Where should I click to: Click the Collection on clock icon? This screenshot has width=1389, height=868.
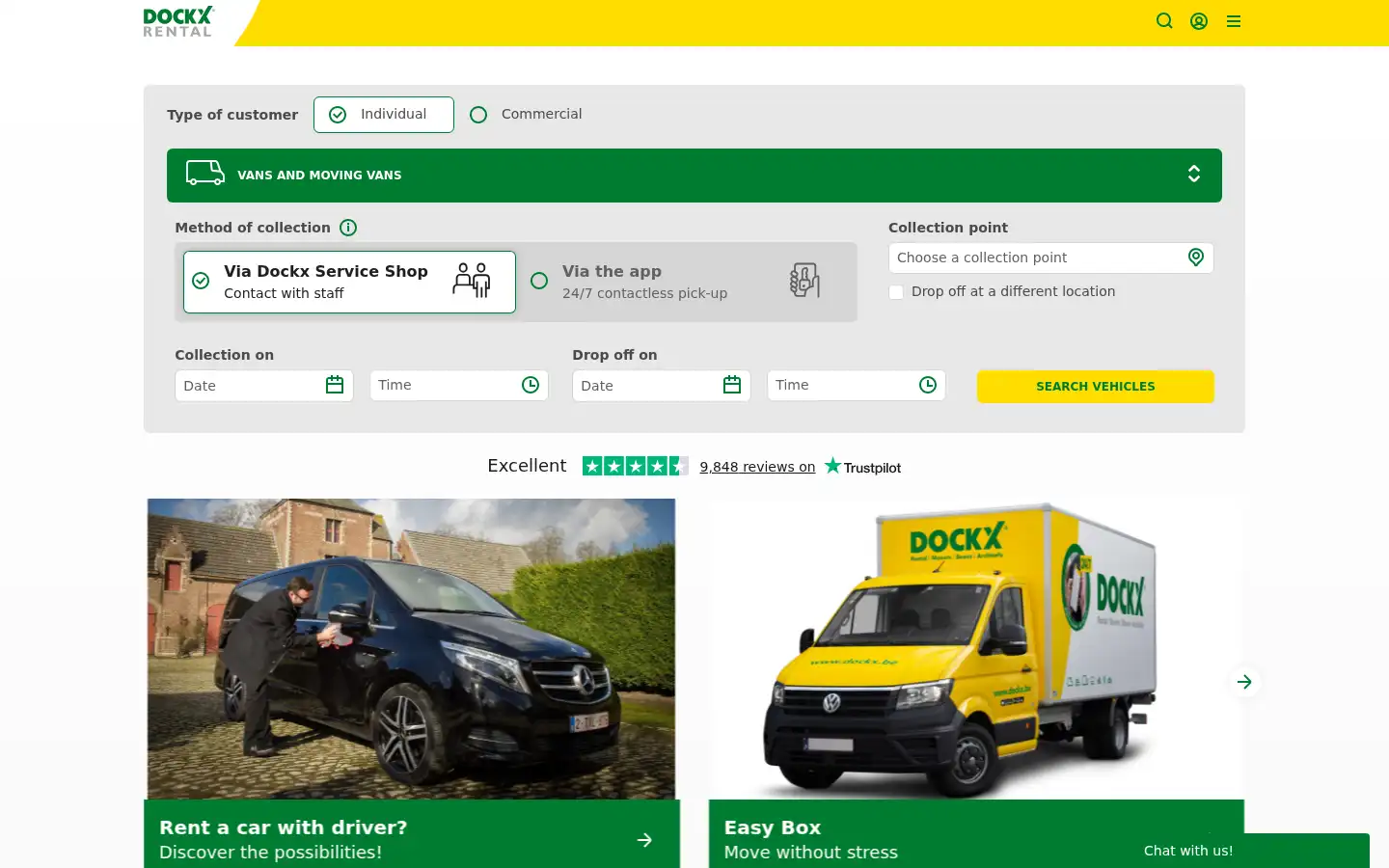[531, 386]
